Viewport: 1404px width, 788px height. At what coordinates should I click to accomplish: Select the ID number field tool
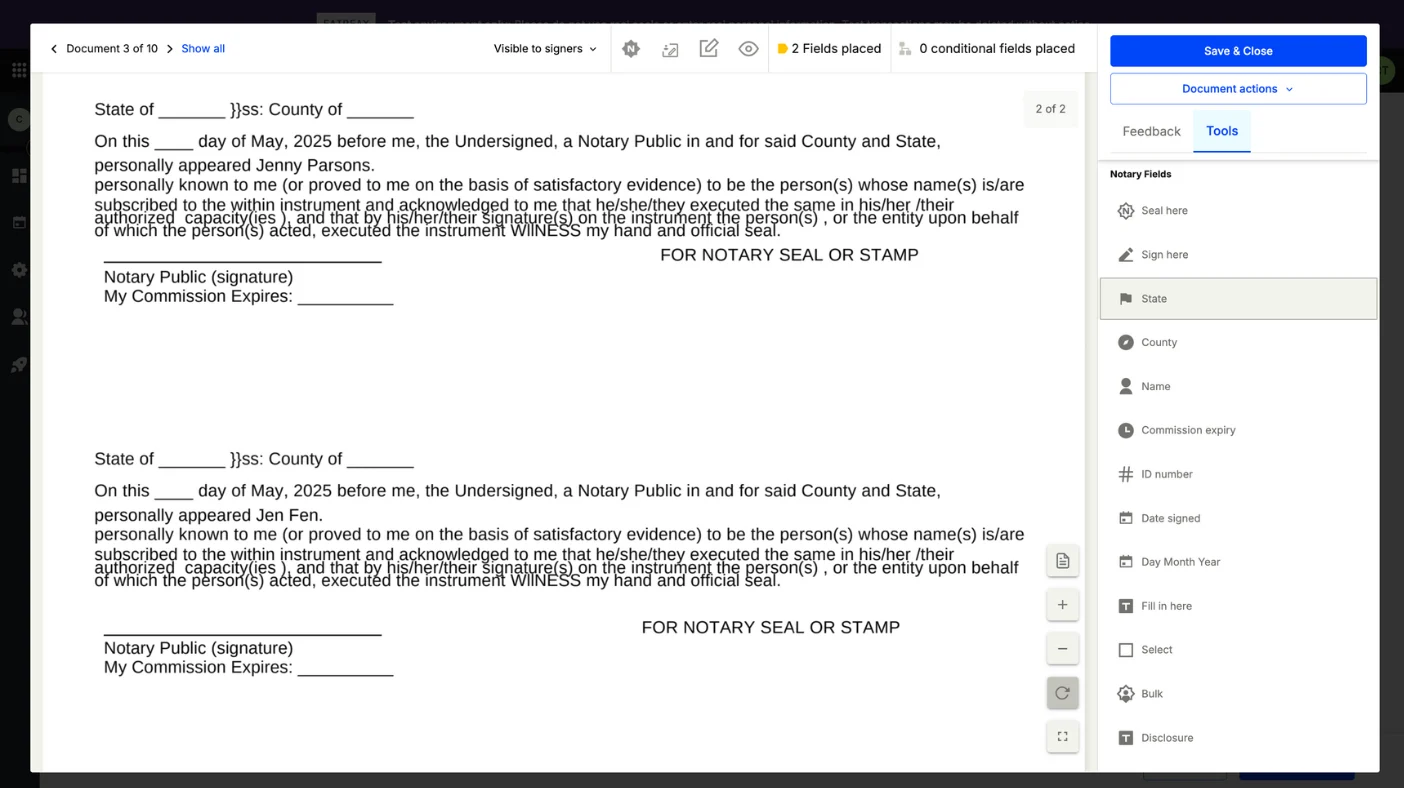point(1238,474)
